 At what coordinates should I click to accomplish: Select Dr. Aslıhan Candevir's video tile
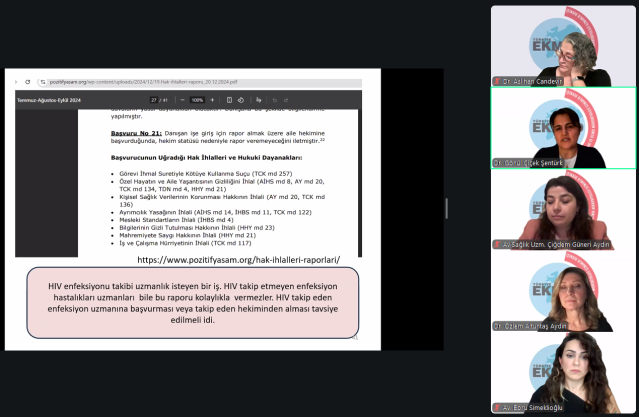coord(563,46)
